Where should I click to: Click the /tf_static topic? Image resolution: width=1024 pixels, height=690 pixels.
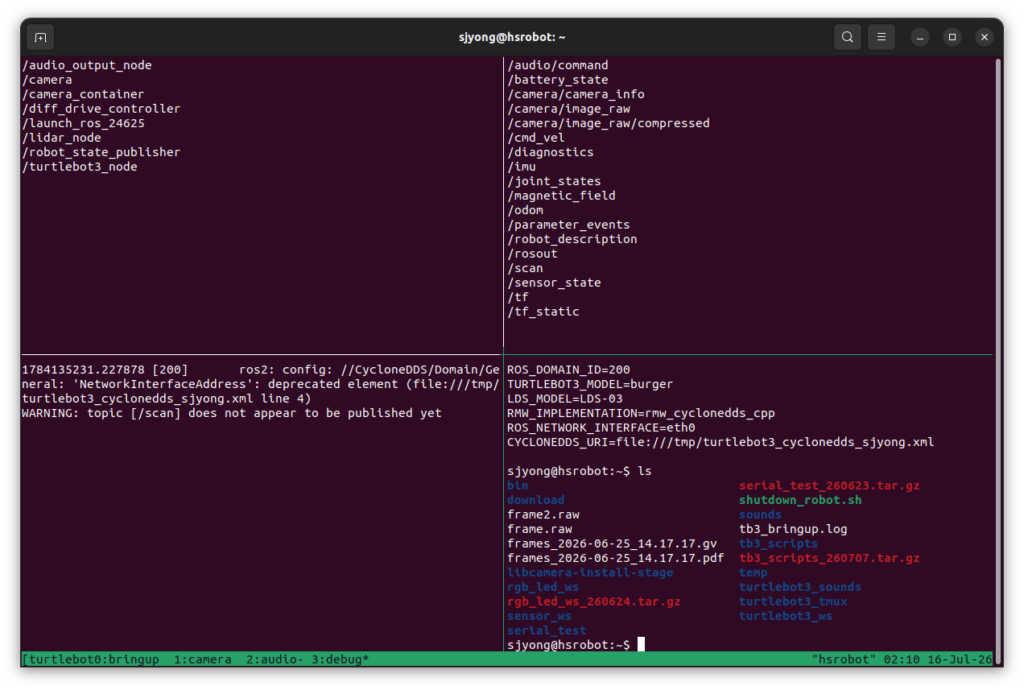coord(543,311)
